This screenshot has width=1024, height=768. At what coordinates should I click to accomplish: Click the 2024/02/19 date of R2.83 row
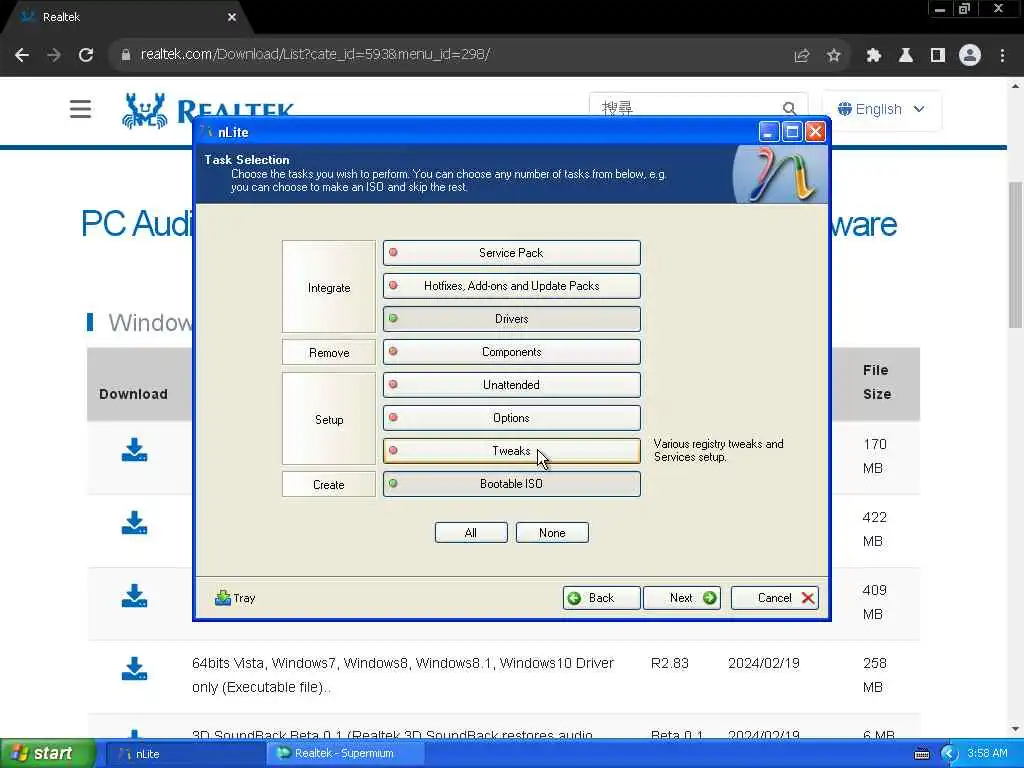click(763, 663)
